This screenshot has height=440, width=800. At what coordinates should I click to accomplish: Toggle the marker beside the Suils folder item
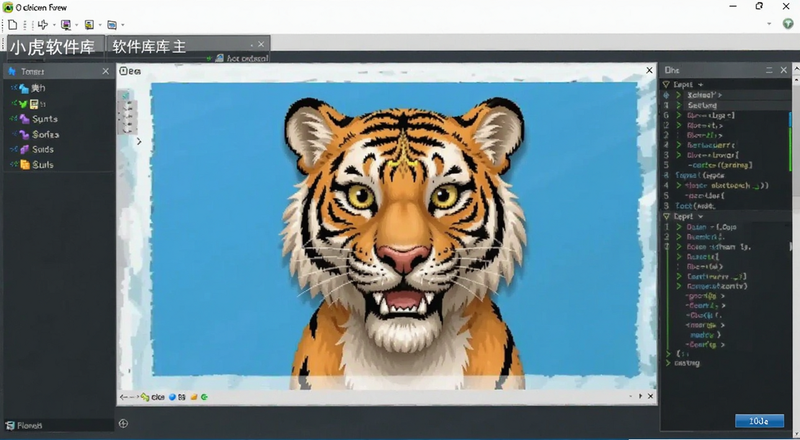coord(14,164)
